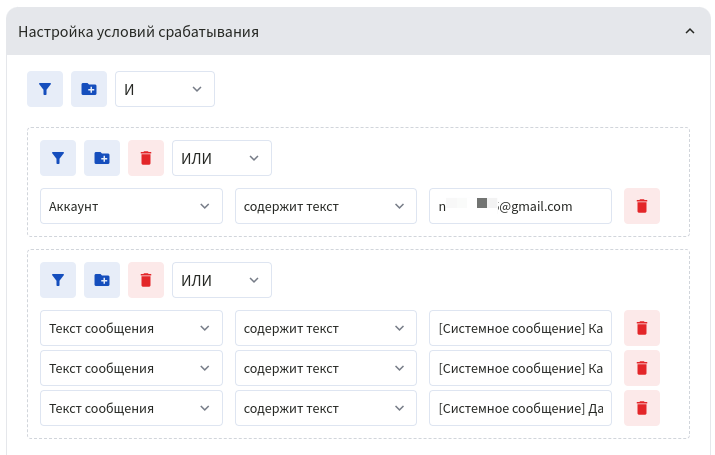Open the second Текст сообщения field dropdown
The image size is (715, 455).
(x=131, y=368)
